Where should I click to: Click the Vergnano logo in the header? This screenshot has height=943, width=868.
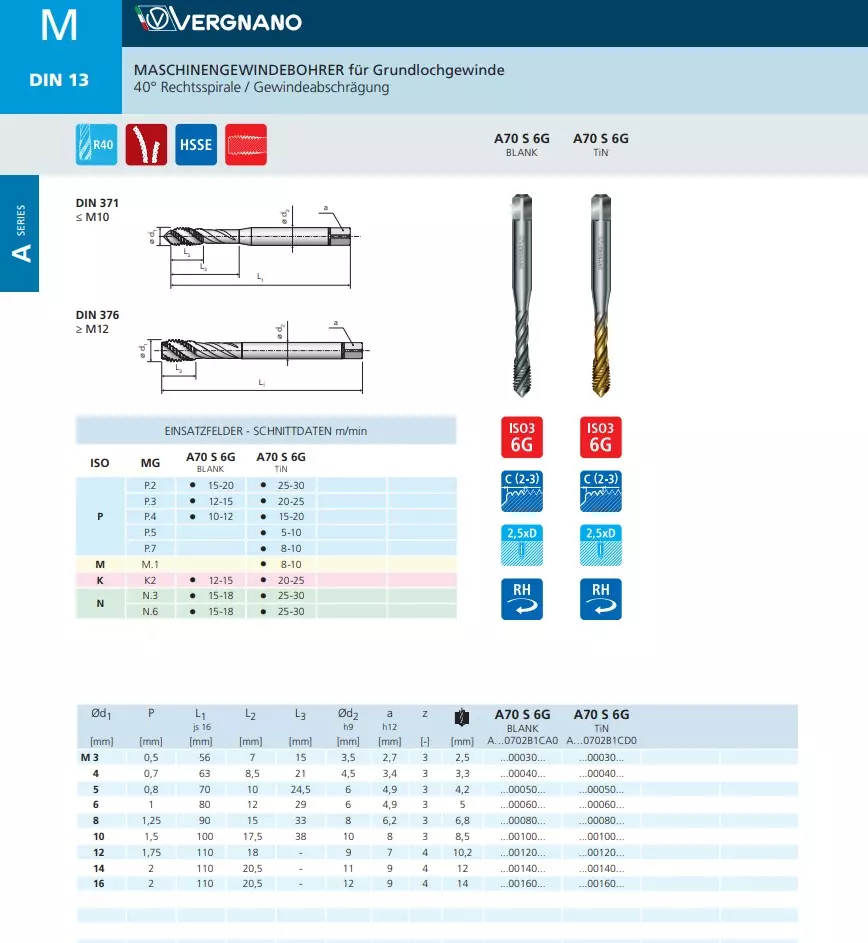click(x=218, y=22)
